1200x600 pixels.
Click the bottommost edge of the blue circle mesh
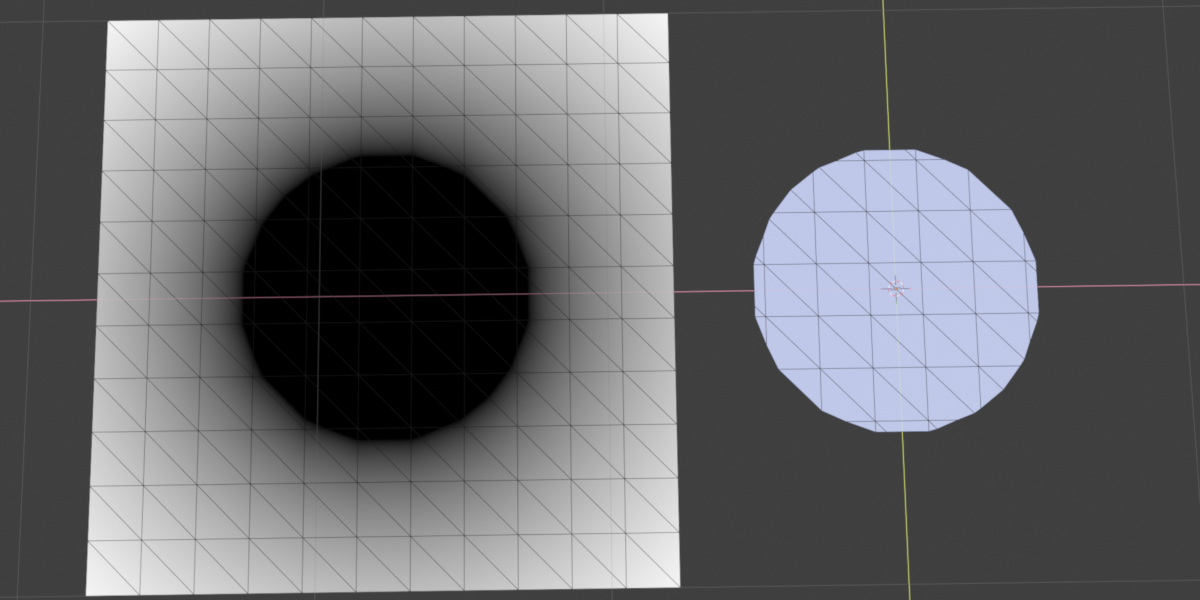coord(904,432)
